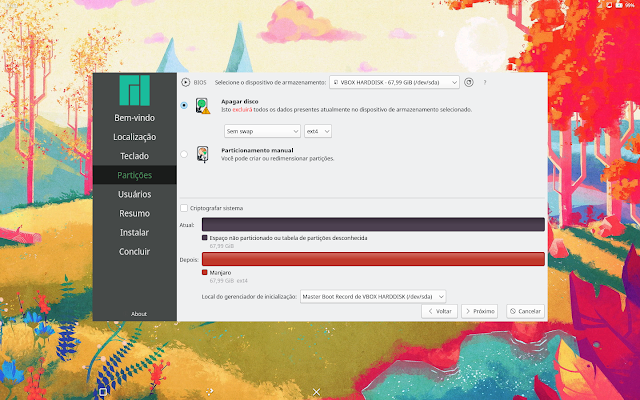Click the Próximo button

(x=480, y=311)
